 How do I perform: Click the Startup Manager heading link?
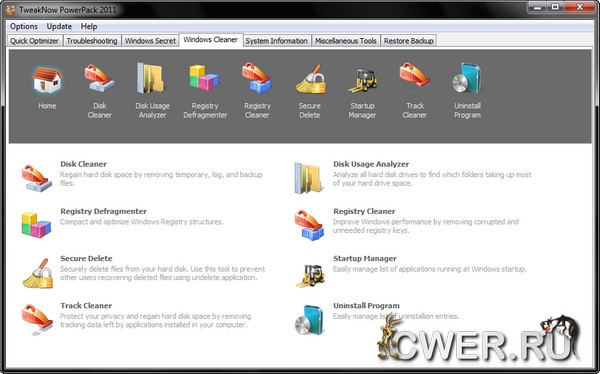[365, 258]
